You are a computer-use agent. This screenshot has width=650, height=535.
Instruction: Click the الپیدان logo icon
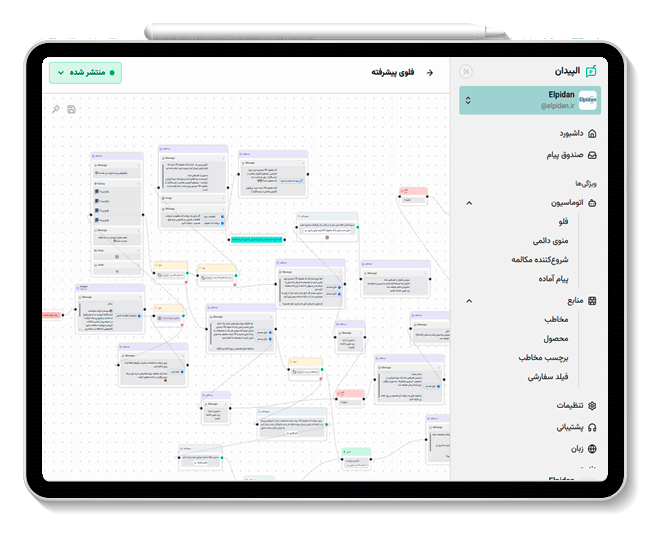pyautogui.click(x=591, y=71)
